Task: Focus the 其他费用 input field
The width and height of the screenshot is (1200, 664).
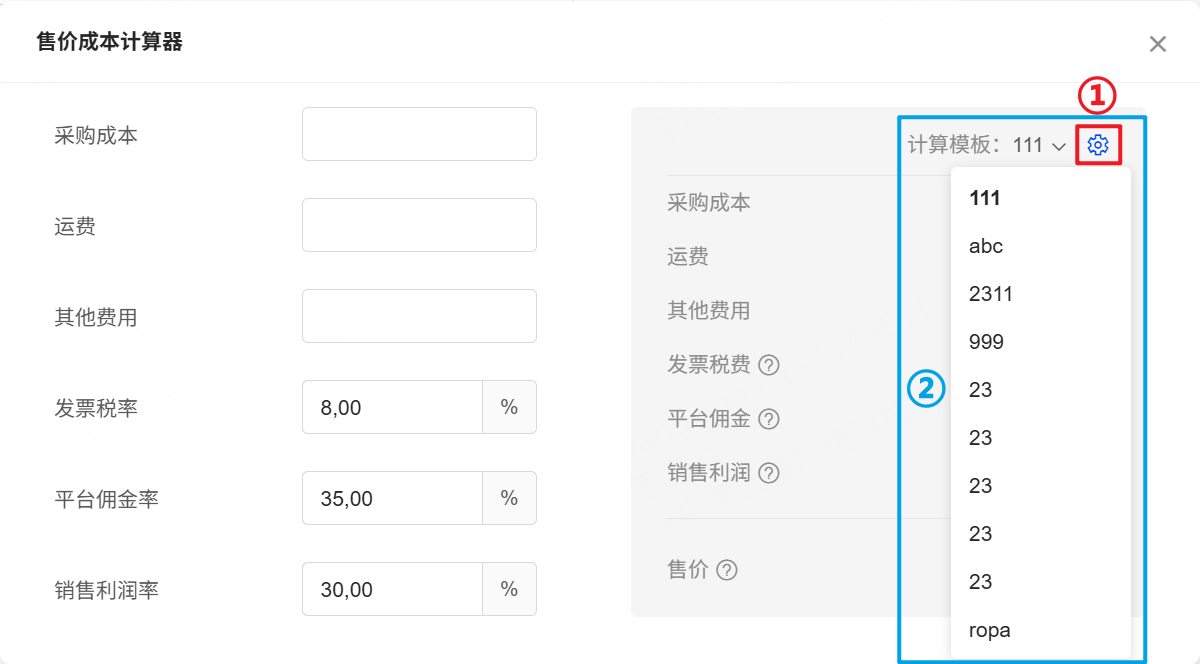Action: (x=419, y=316)
